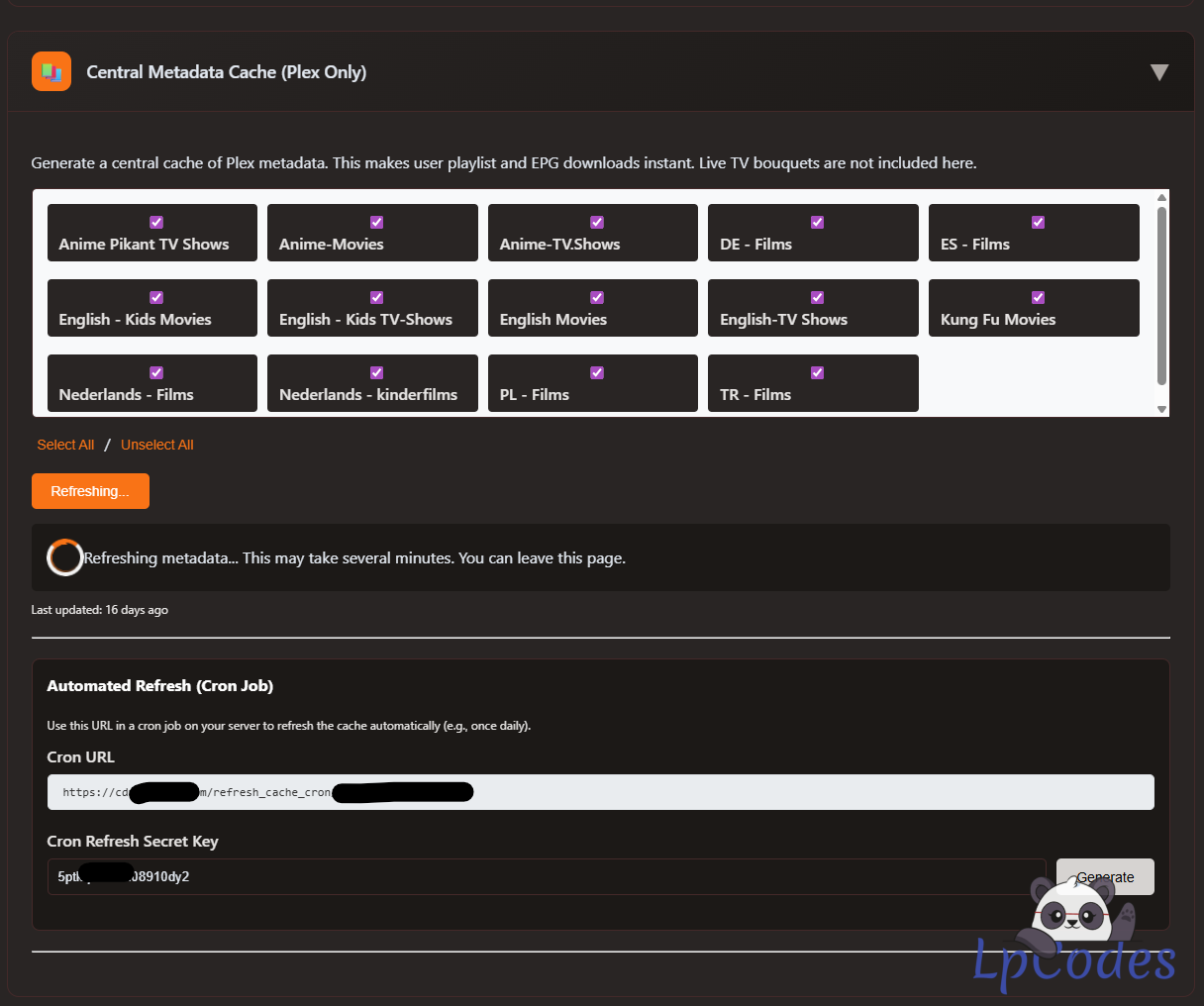The height and width of the screenshot is (1006, 1204).
Task: Disable the English - Kids Movies checkbox
Action: click(156, 297)
